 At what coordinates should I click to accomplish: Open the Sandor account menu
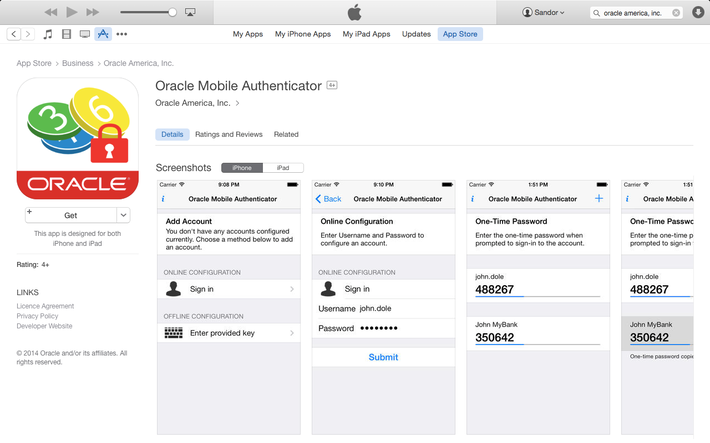tap(543, 12)
